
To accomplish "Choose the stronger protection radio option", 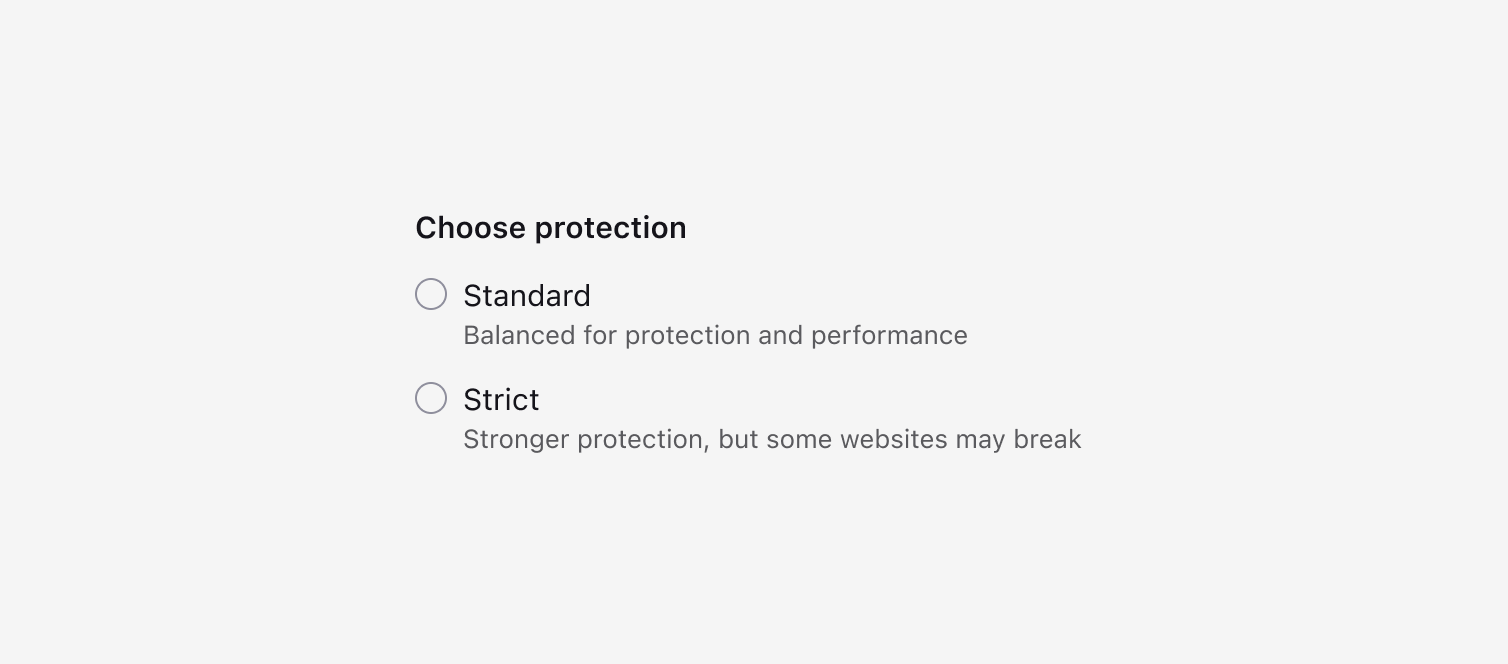I will [x=431, y=398].
